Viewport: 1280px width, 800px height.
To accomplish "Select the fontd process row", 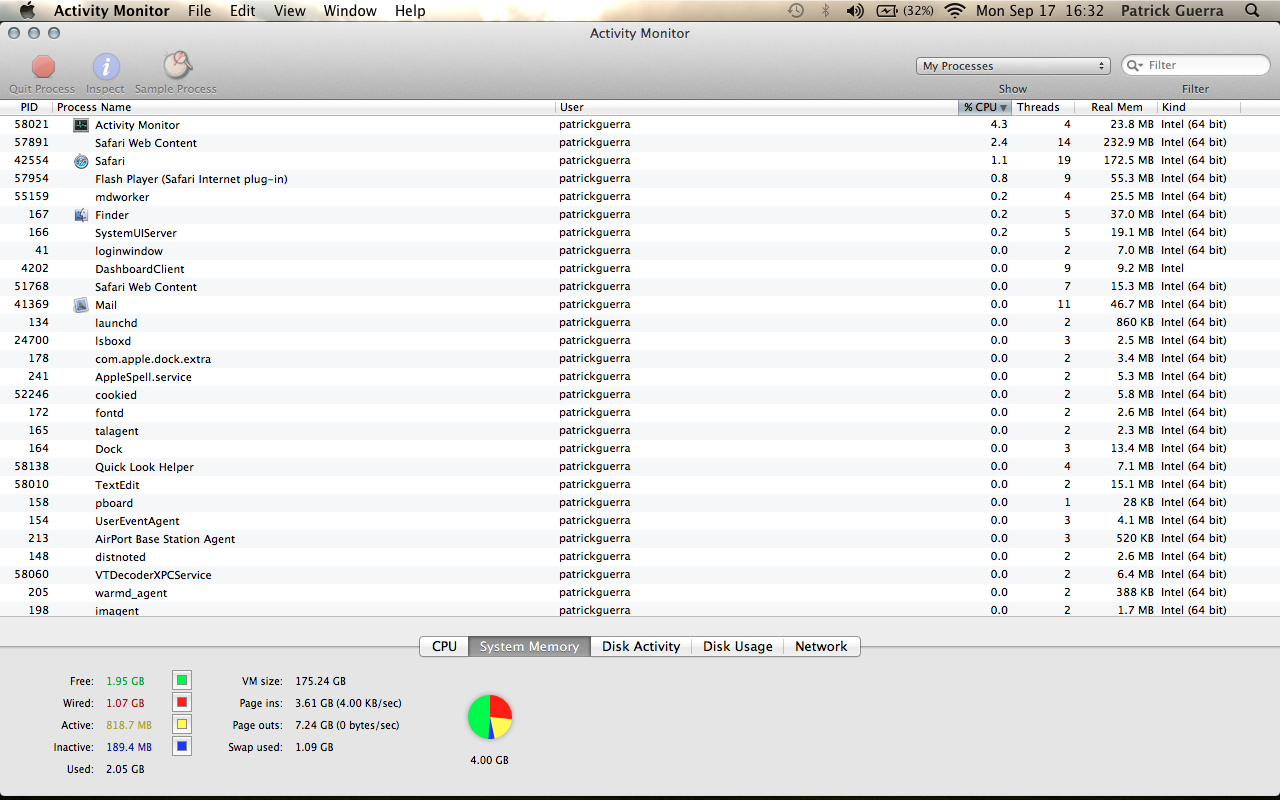I will pyautogui.click(x=640, y=413).
